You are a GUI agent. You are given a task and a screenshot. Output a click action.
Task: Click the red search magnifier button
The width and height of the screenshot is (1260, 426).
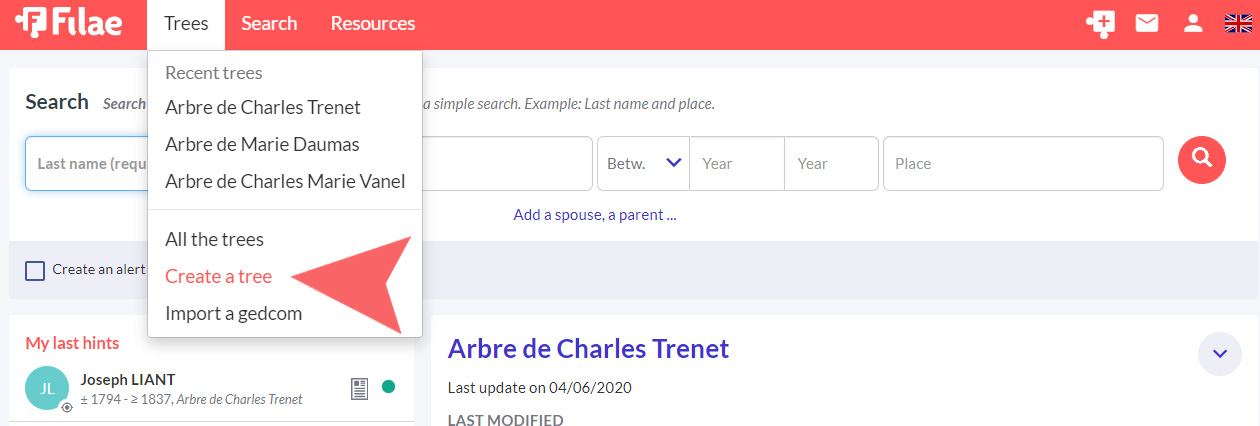click(1202, 159)
